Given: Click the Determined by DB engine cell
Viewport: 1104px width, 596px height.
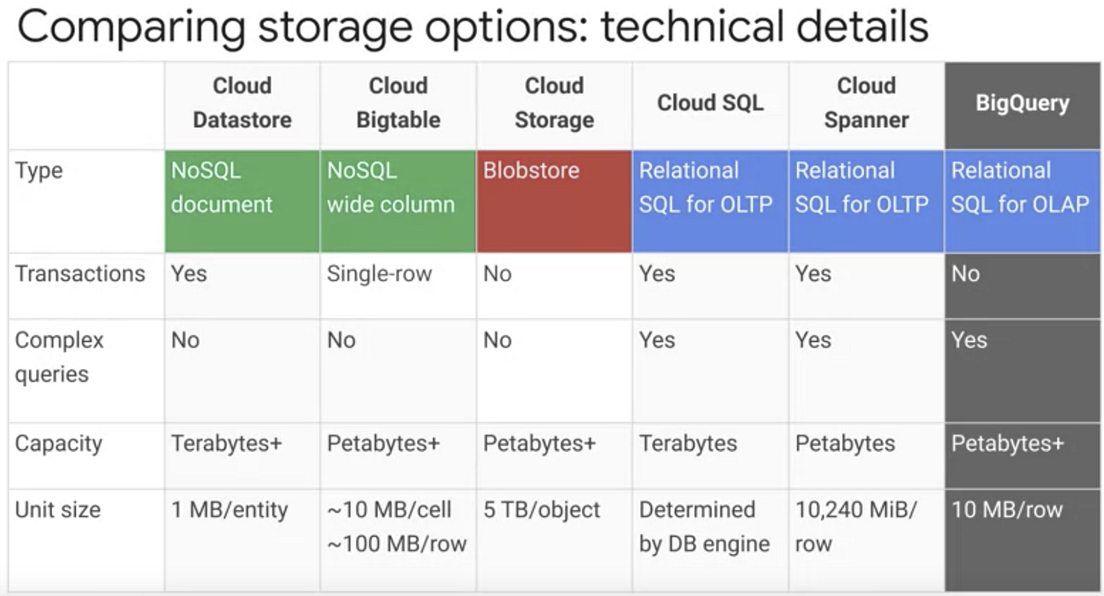Looking at the screenshot, I should 704,527.
